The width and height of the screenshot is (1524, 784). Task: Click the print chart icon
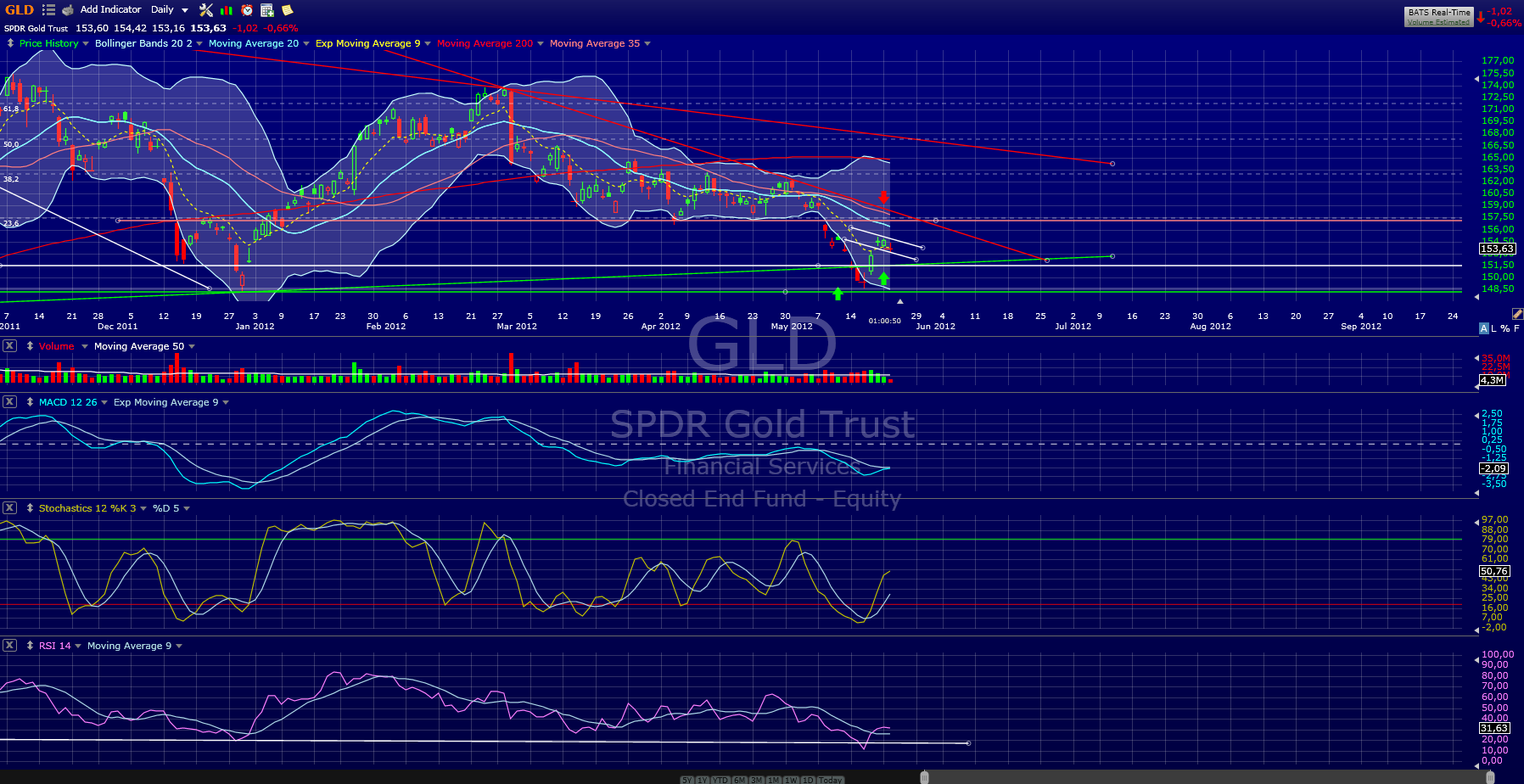coord(68,10)
